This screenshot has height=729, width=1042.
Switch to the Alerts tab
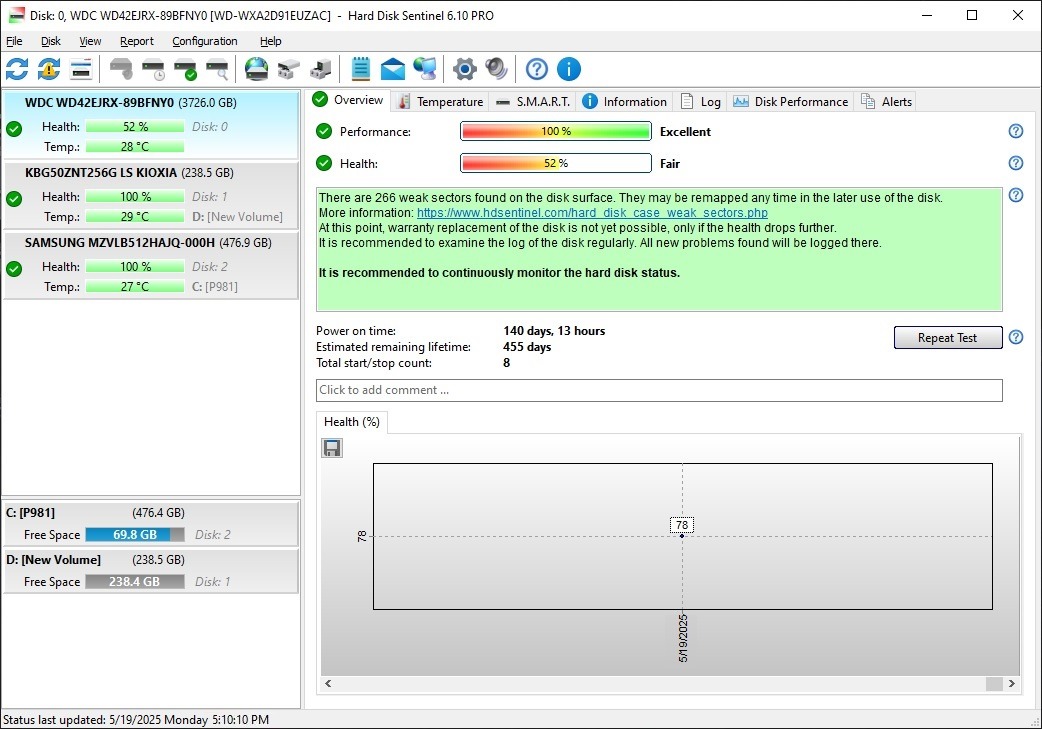click(887, 102)
